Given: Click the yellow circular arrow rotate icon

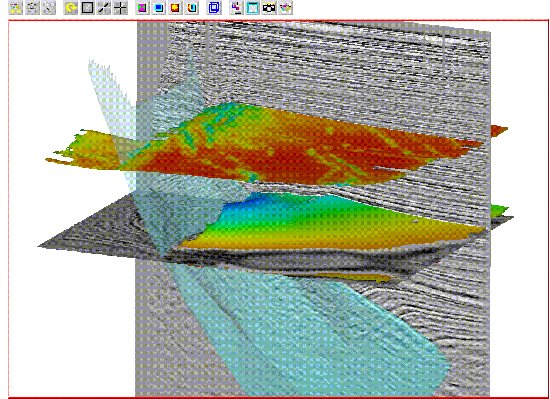Looking at the screenshot, I should [x=71, y=8].
